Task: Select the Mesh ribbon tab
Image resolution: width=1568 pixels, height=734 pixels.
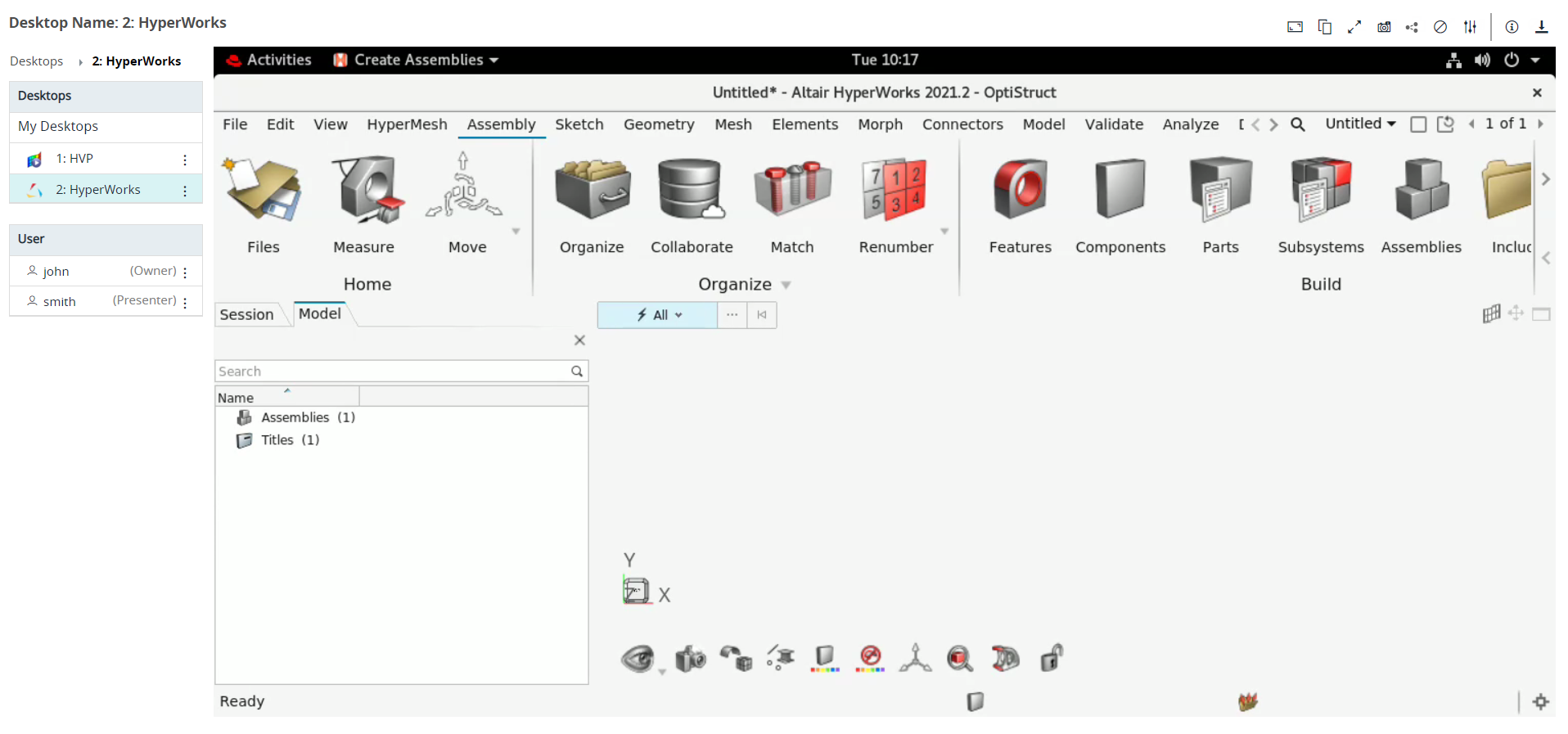Action: [x=733, y=124]
